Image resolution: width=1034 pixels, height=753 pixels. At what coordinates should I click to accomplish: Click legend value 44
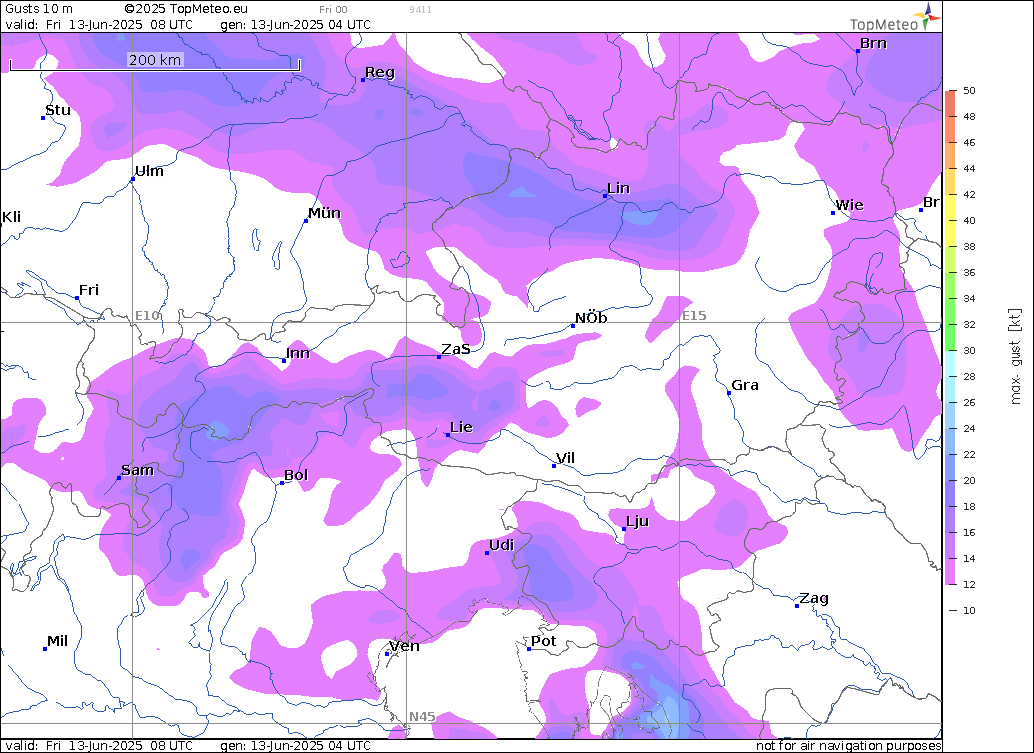(x=969, y=168)
